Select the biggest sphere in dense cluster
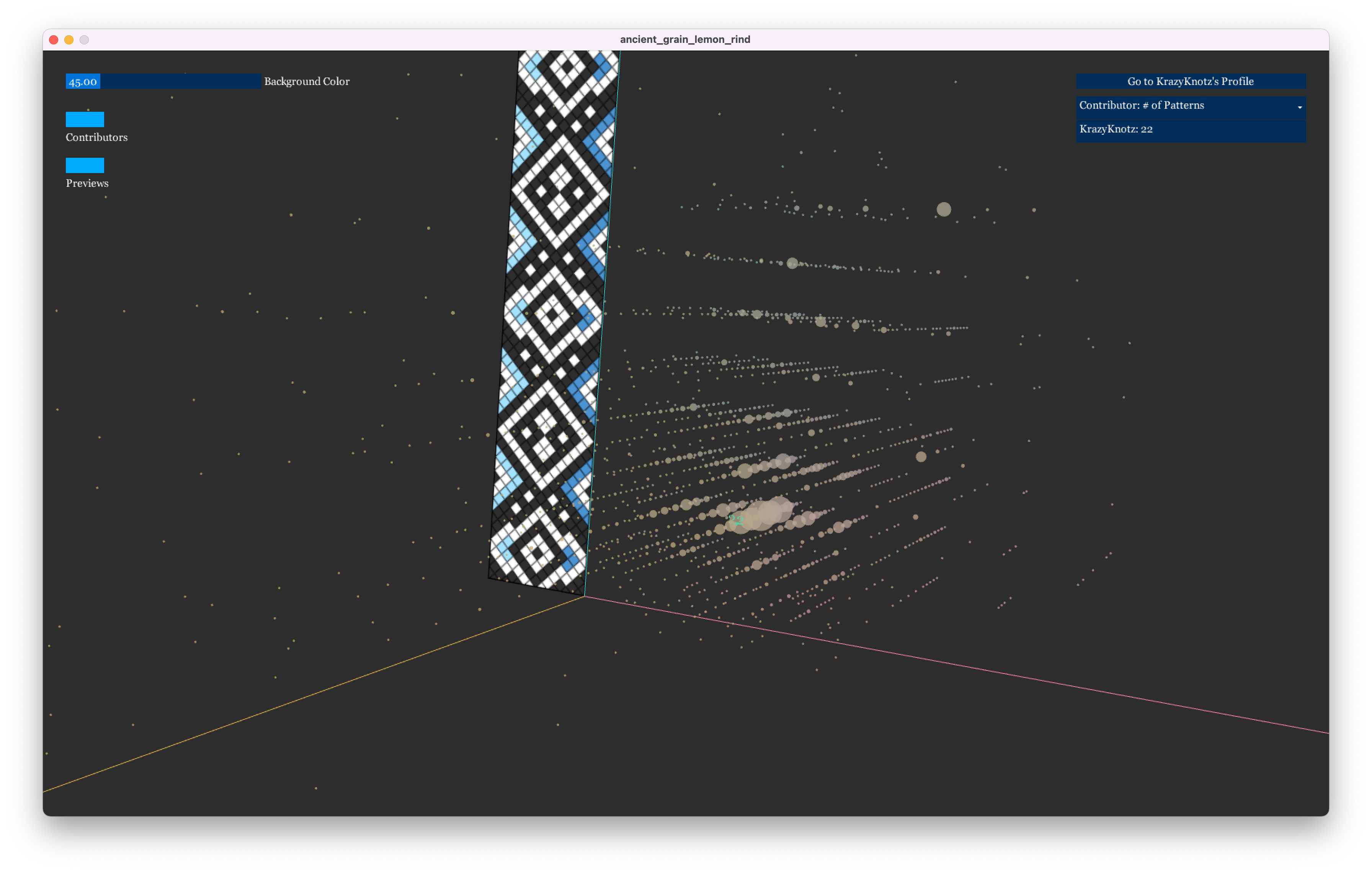Screen dimensions: 1372x873 coord(769,512)
